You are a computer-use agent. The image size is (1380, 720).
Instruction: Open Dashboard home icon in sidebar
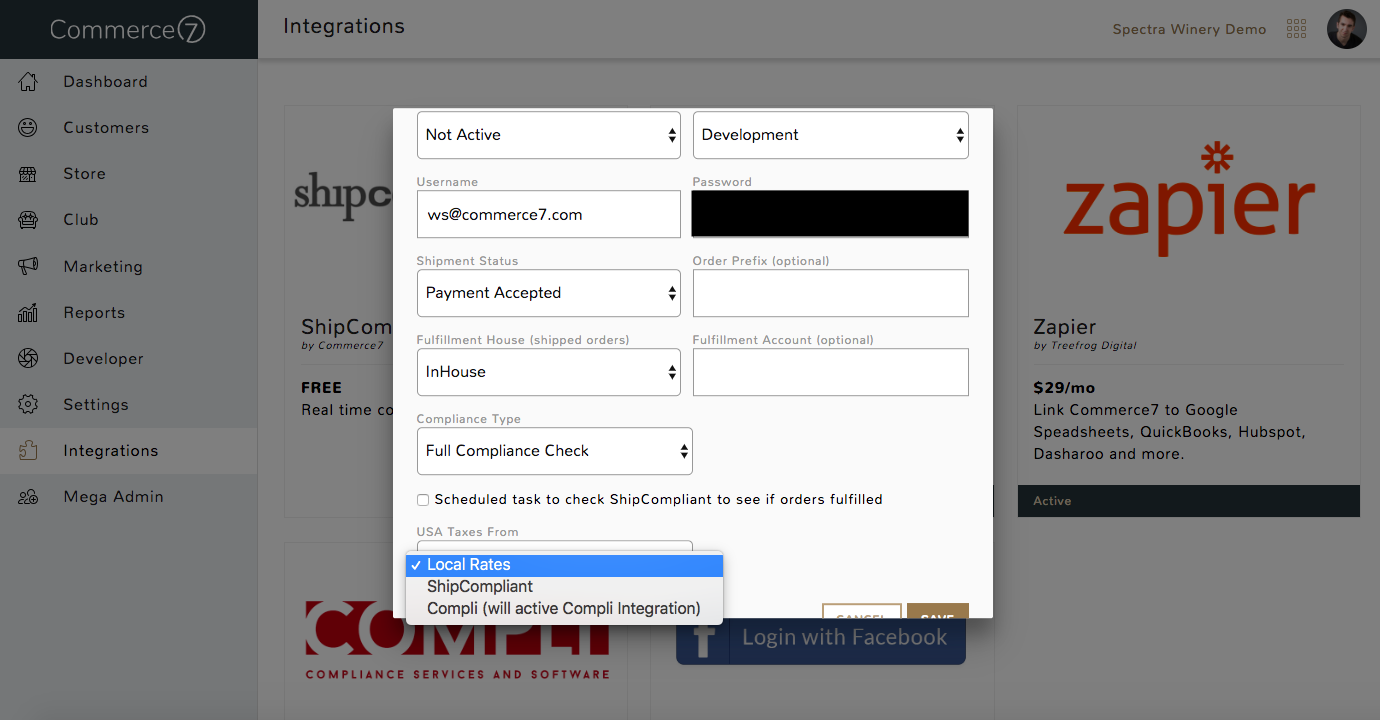pos(28,82)
